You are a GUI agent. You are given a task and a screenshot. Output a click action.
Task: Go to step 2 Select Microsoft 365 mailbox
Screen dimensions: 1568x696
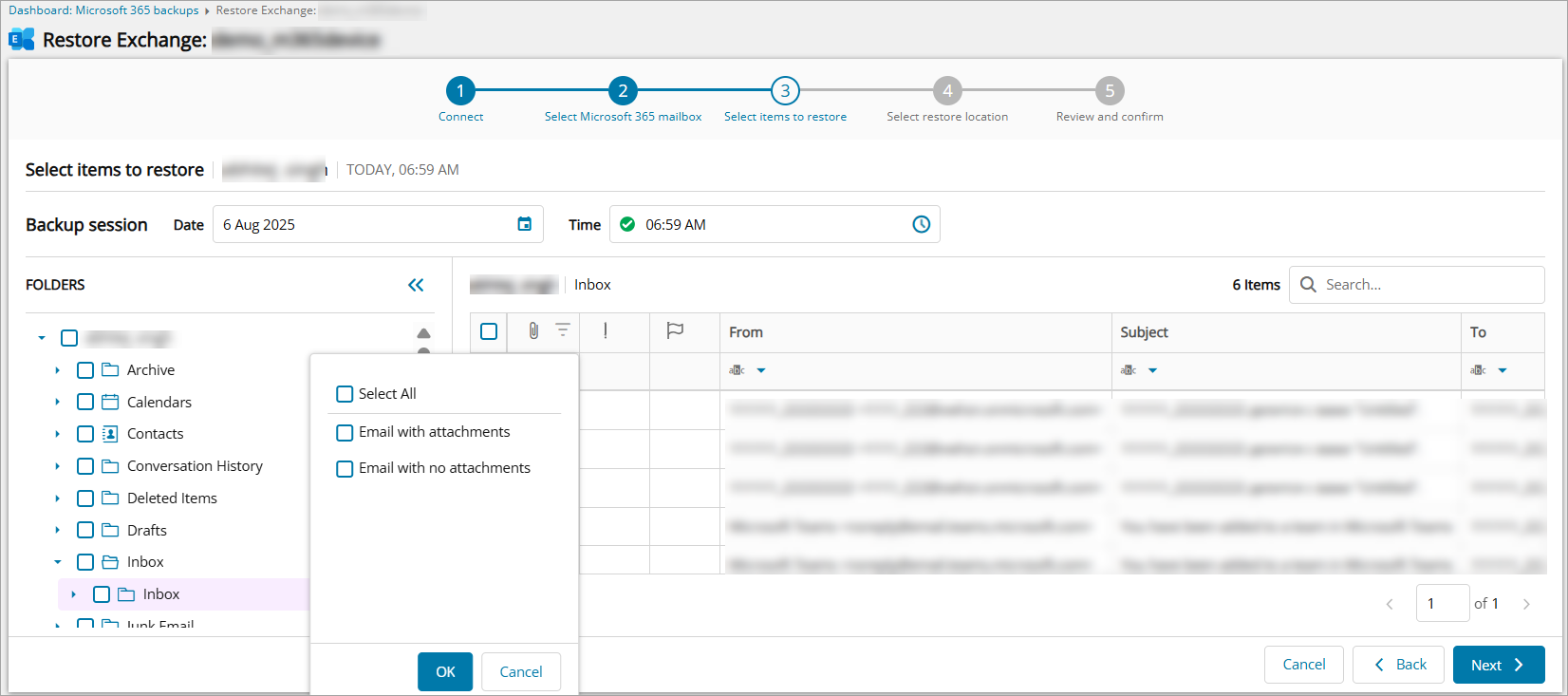[623, 91]
